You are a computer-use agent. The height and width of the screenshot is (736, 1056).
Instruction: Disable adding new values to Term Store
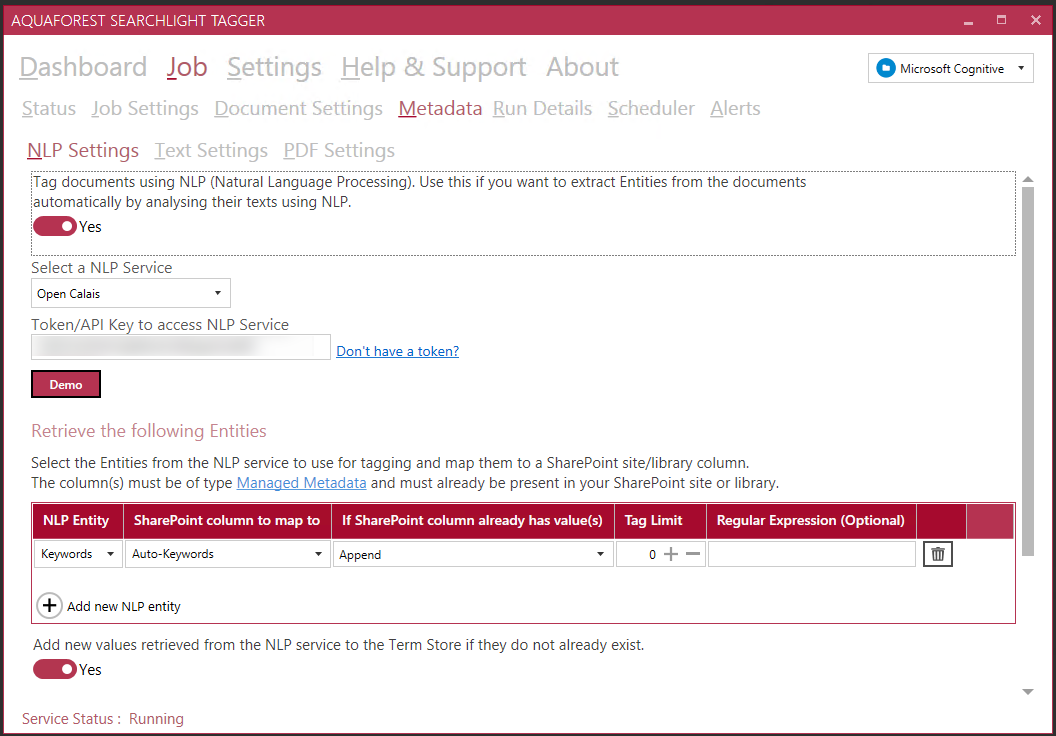pyautogui.click(x=55, y=670)
